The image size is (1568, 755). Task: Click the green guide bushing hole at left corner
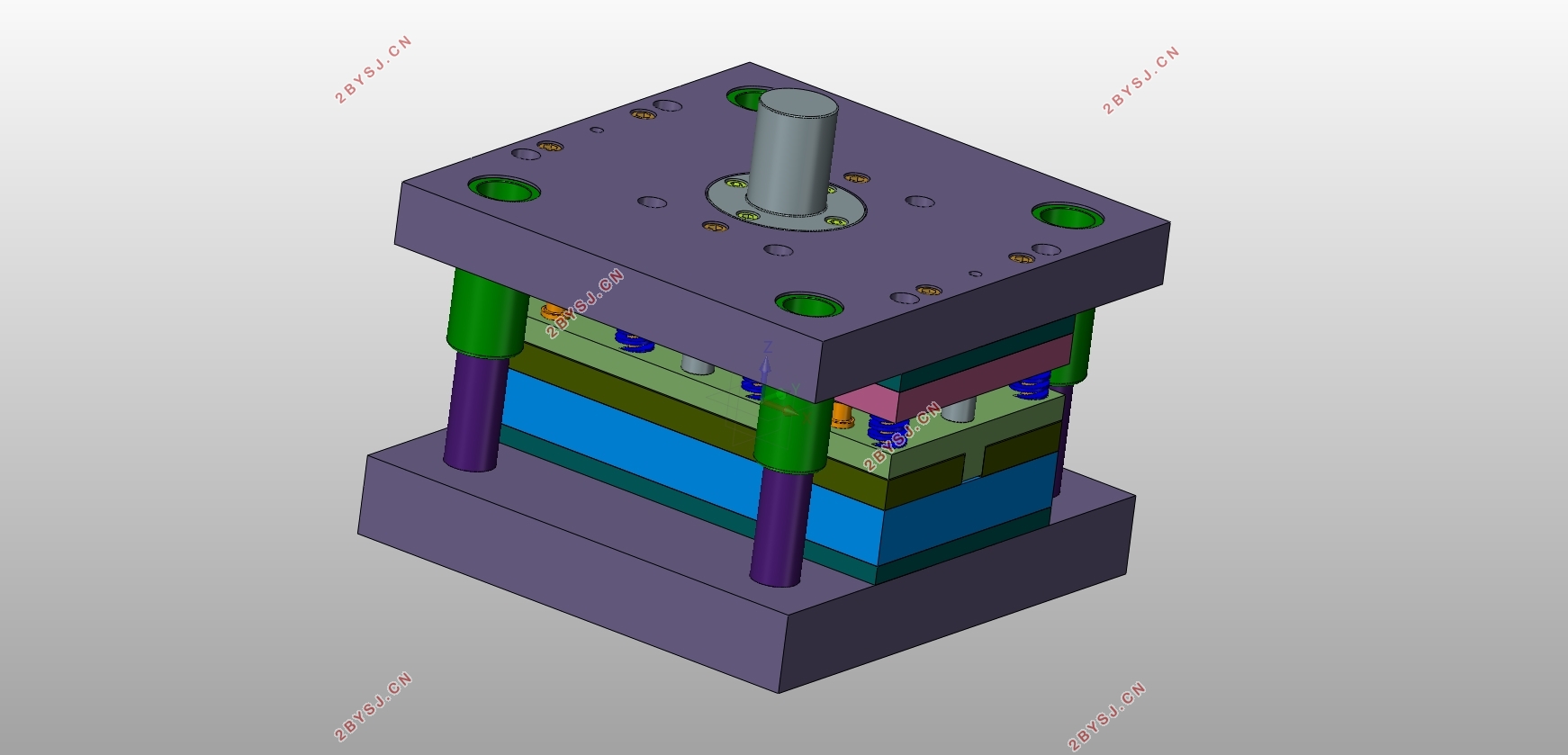[504, 190]
